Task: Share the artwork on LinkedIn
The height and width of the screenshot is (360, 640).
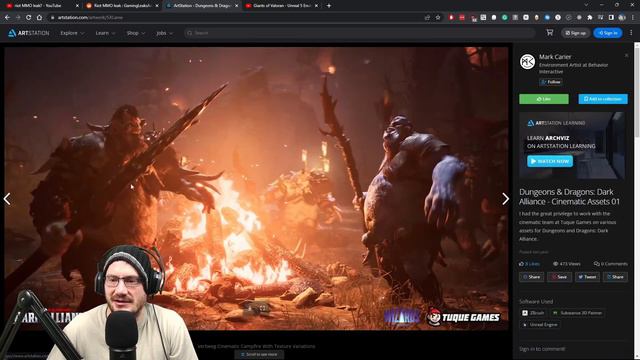Action: 615,277
